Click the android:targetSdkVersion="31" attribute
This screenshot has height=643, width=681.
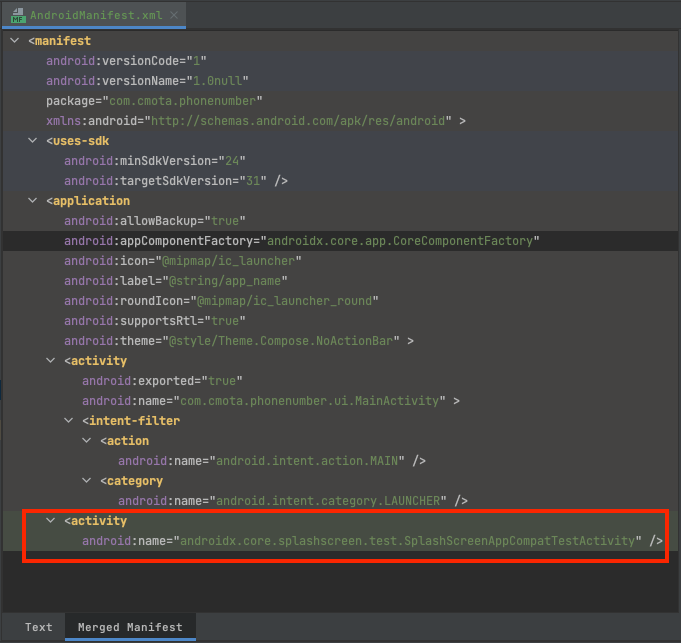click(x=176, y=181)
